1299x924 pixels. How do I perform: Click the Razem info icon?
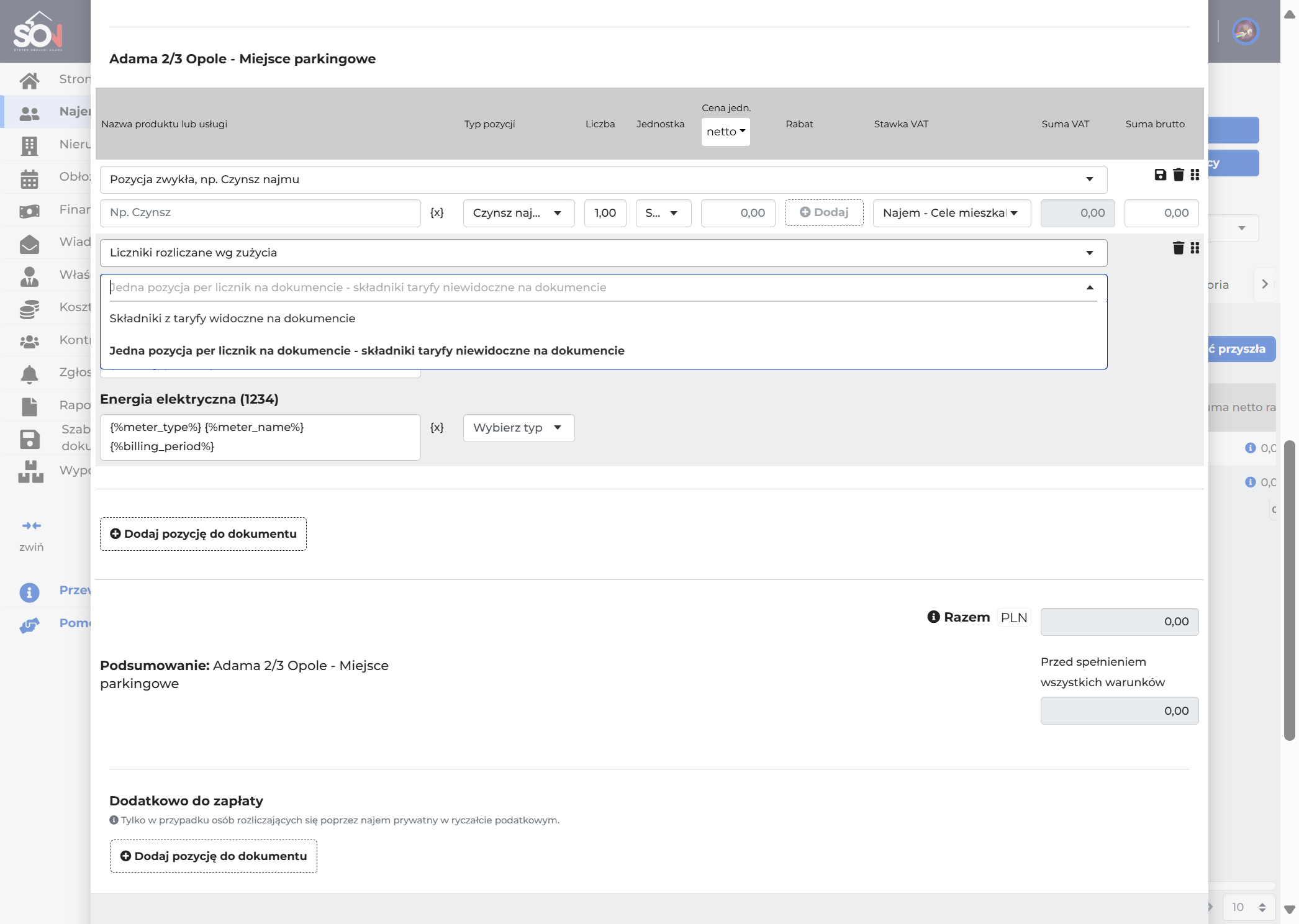(933, 617)
